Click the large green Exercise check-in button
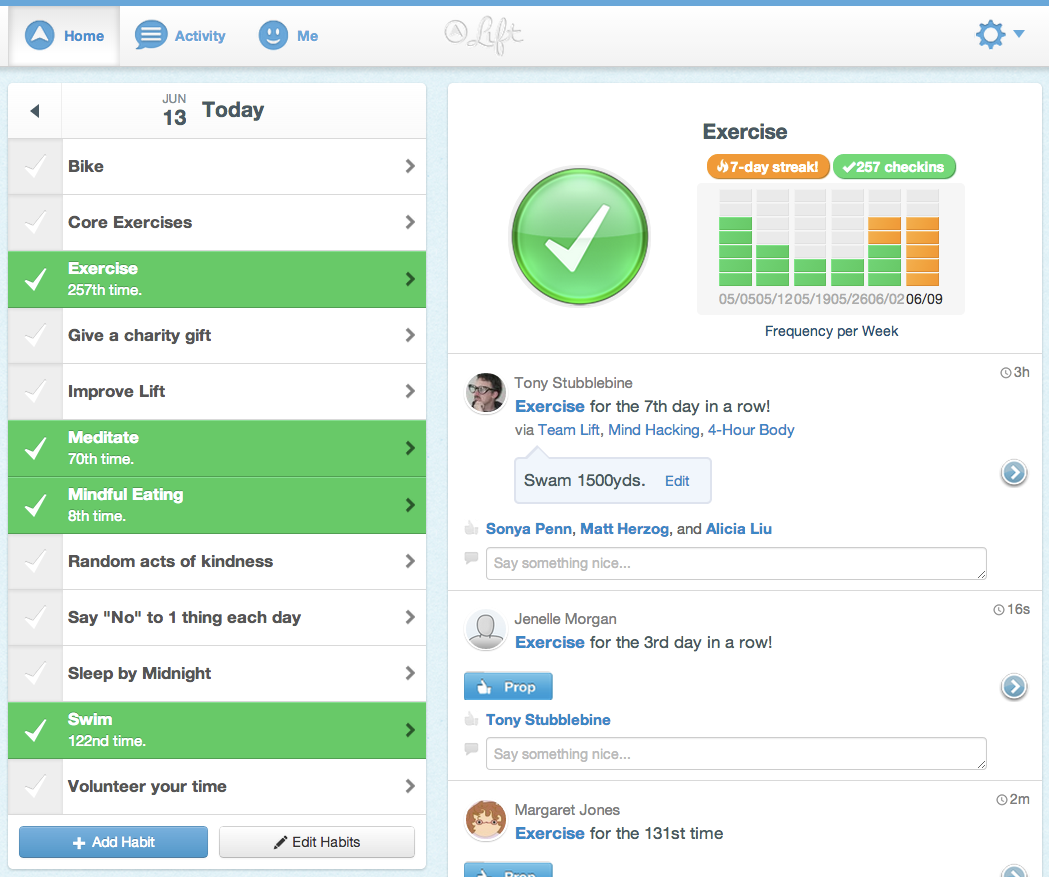This screenshot has height=877, width=1049. point(579,236)
